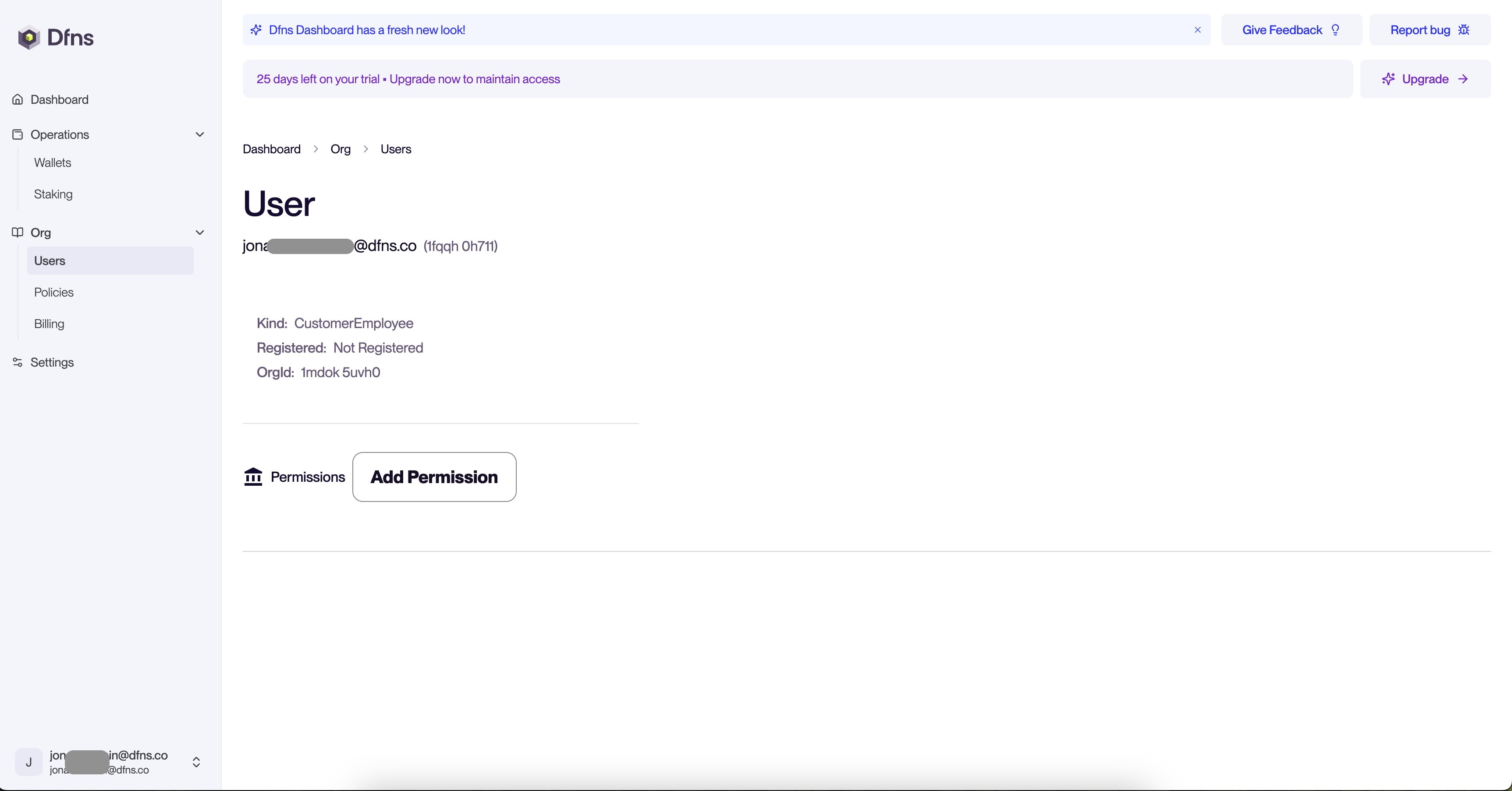This screenshot has width=1512, height=791.
Task: Open Policies under Org
Action: pyautogui.click(x=53, y=292)
